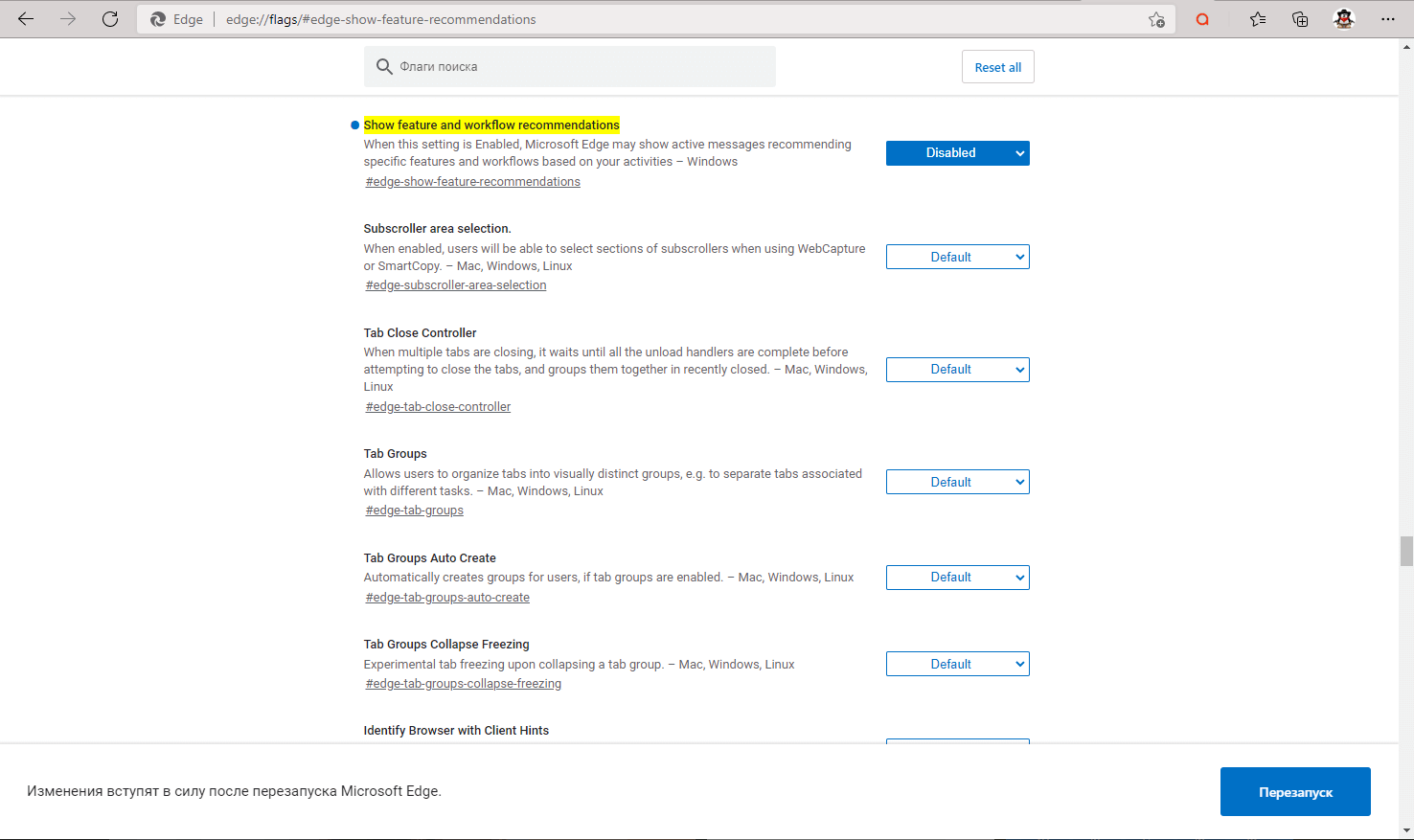Open the Settings and more menu
The image size is (1414, 840).
click(x=1388, y=19)
